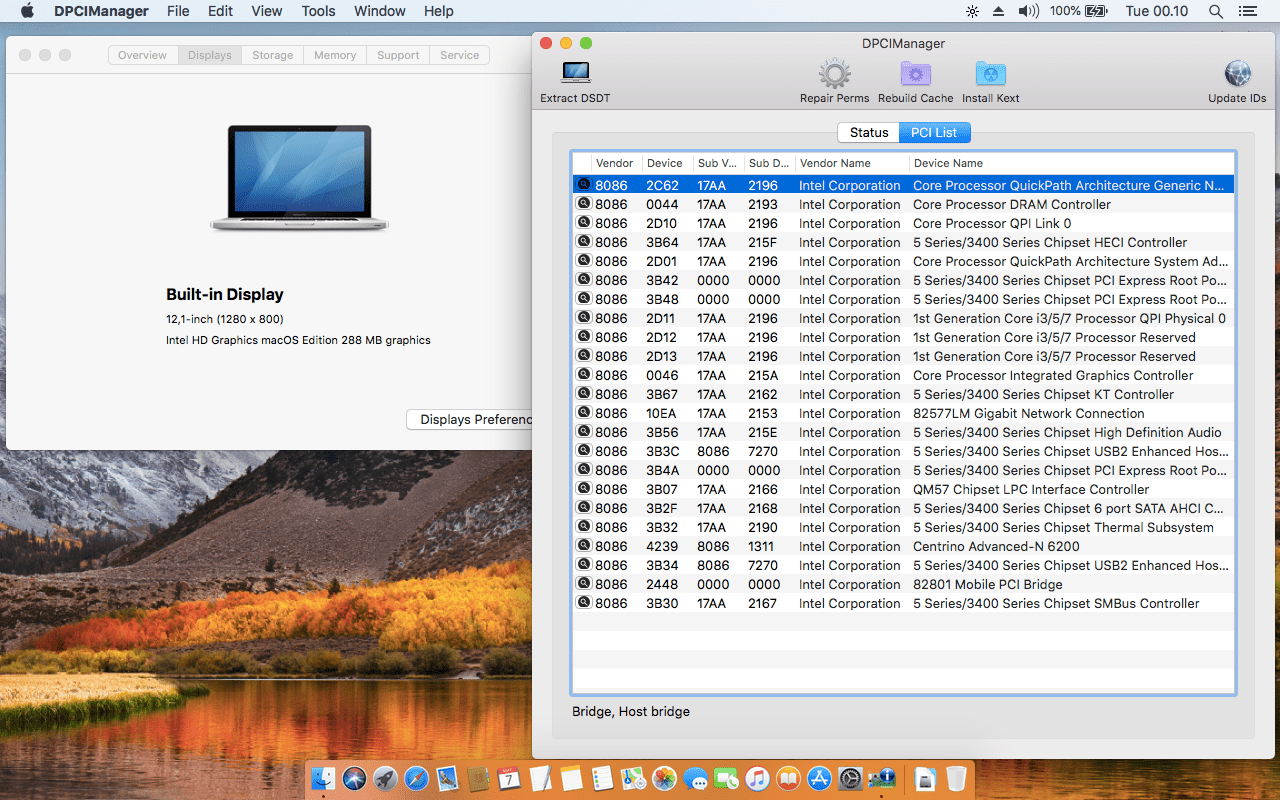
Task: Select the PCI List tab
Action: pos(934,132)
